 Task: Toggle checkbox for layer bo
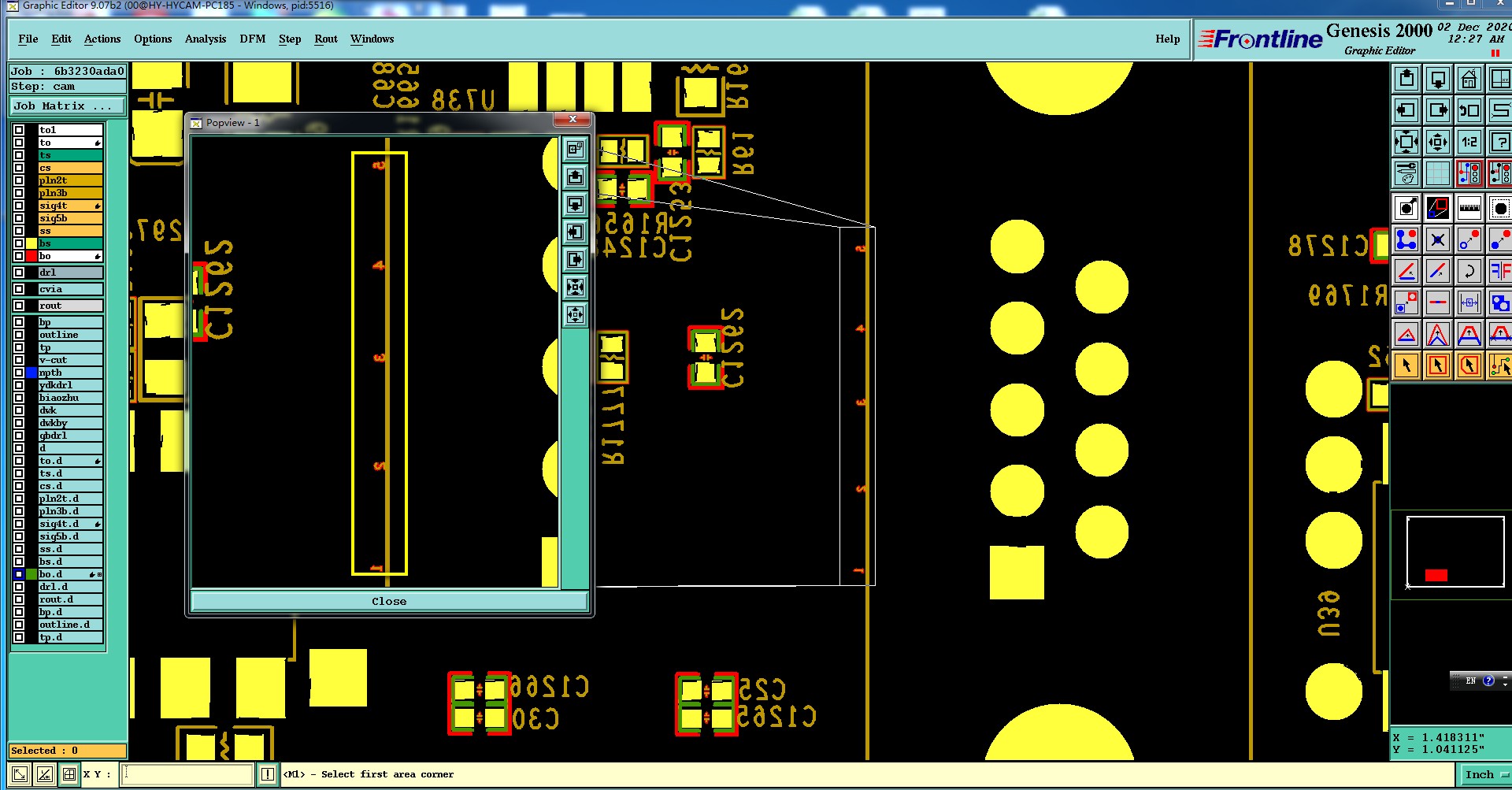click(19, 256)
